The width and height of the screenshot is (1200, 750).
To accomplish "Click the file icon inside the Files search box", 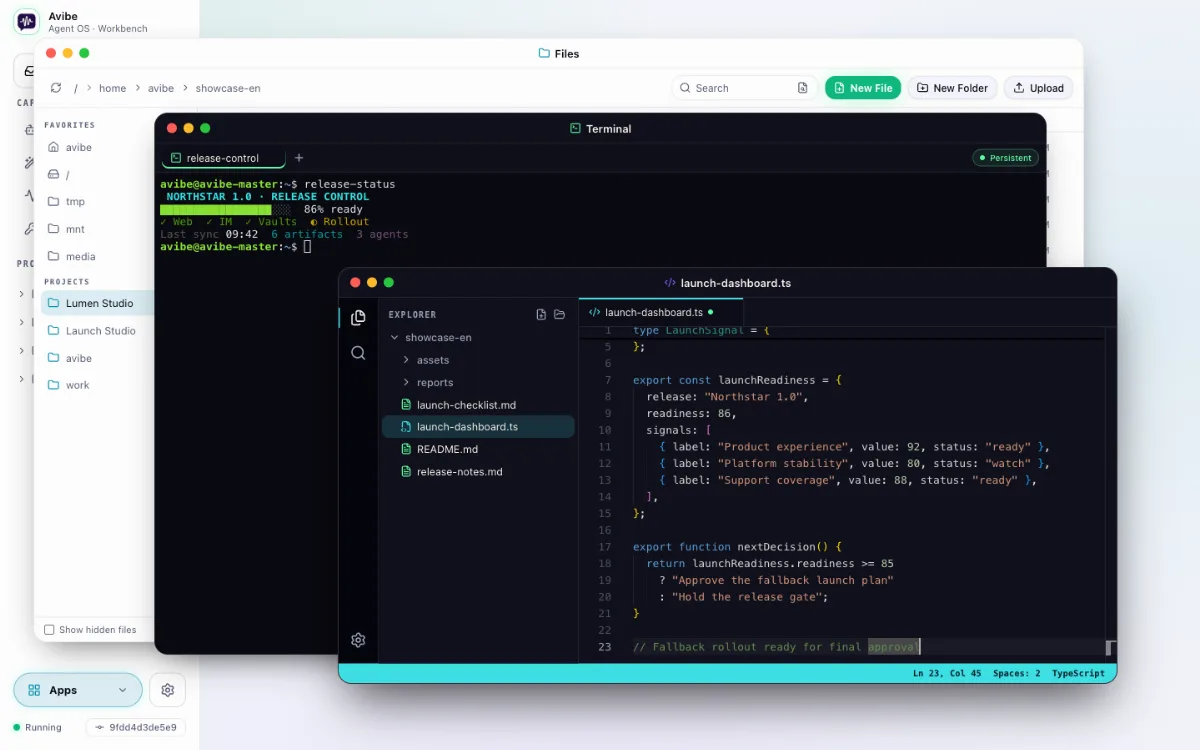I will point(802,88).
